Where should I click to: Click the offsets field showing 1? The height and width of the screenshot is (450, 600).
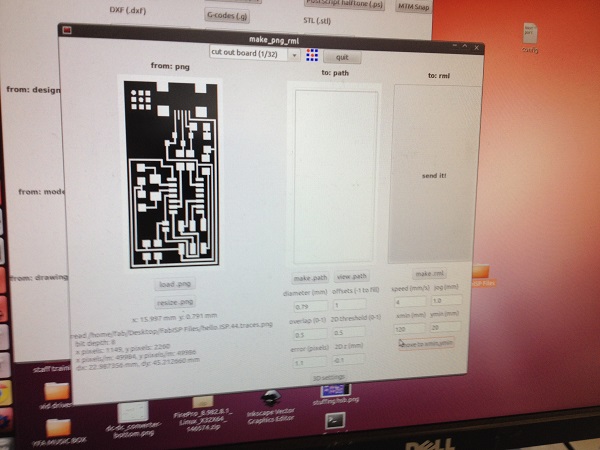click(x=349, y=305)
